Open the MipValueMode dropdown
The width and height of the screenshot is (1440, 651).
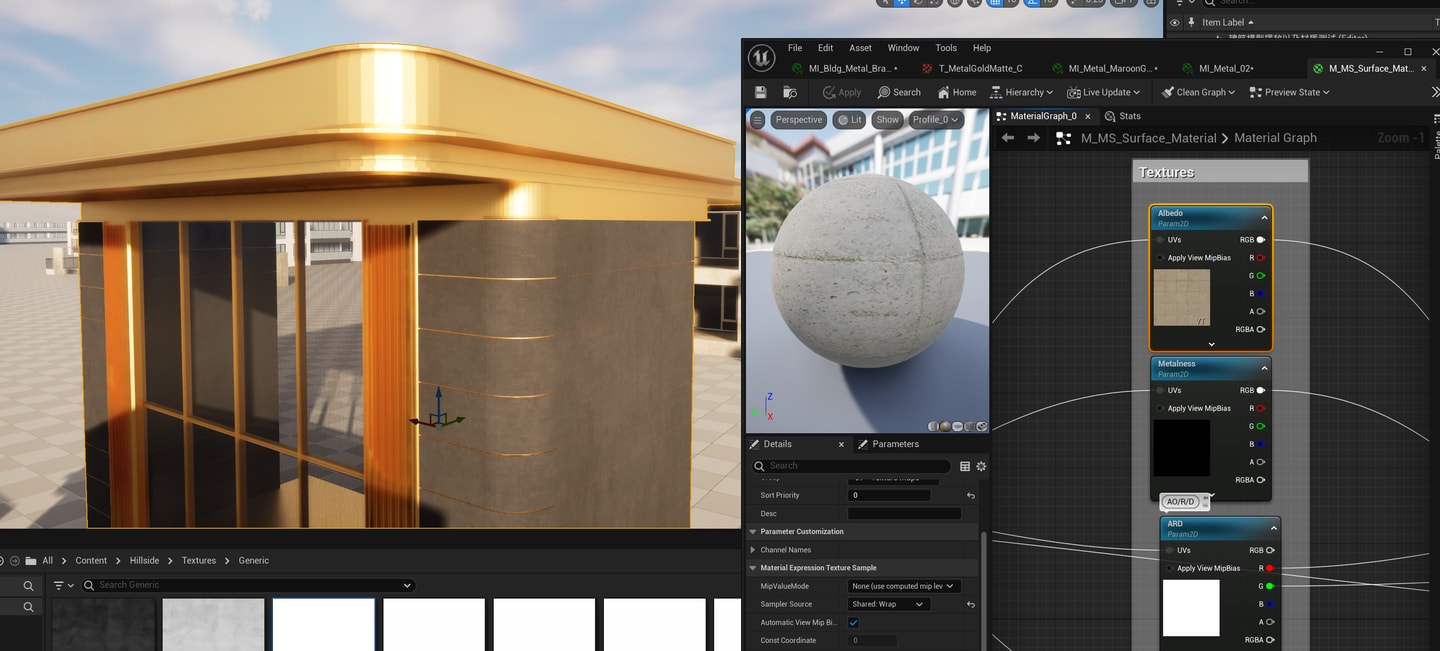point(903,586)
